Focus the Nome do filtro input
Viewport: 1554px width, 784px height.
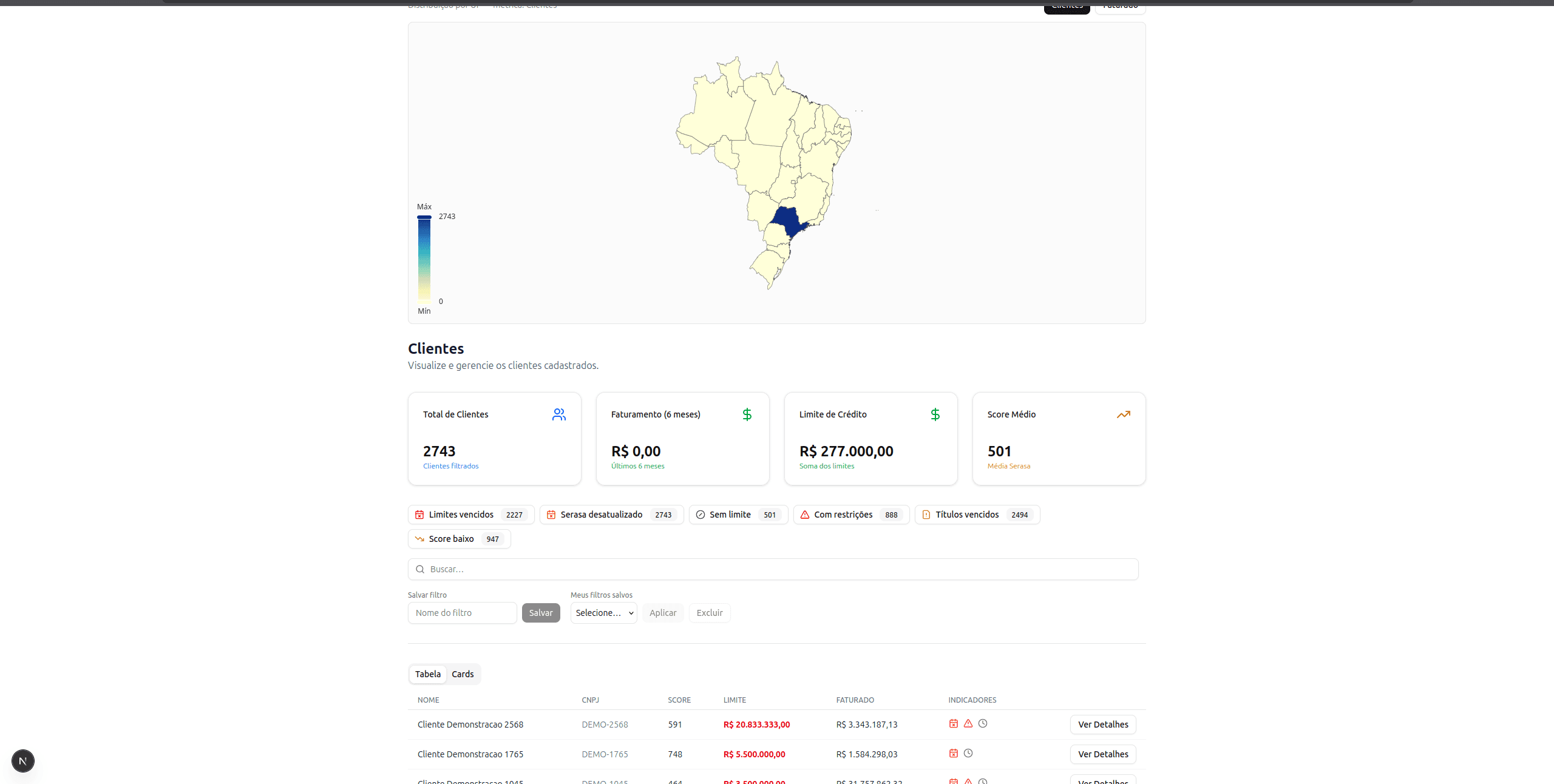point(463,613)
